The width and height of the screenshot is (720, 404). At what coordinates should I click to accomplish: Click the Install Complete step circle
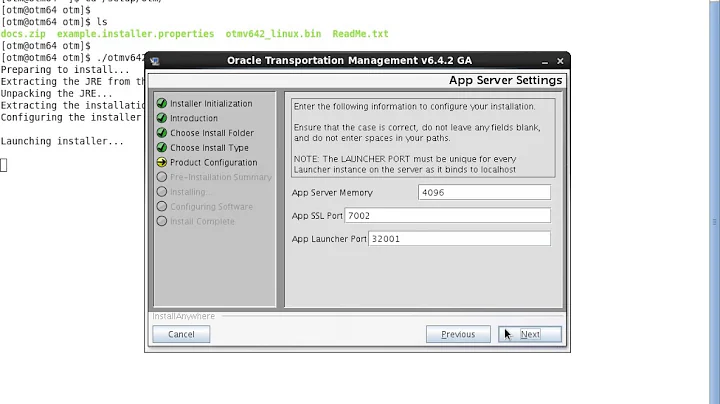(x=162, y=221)
